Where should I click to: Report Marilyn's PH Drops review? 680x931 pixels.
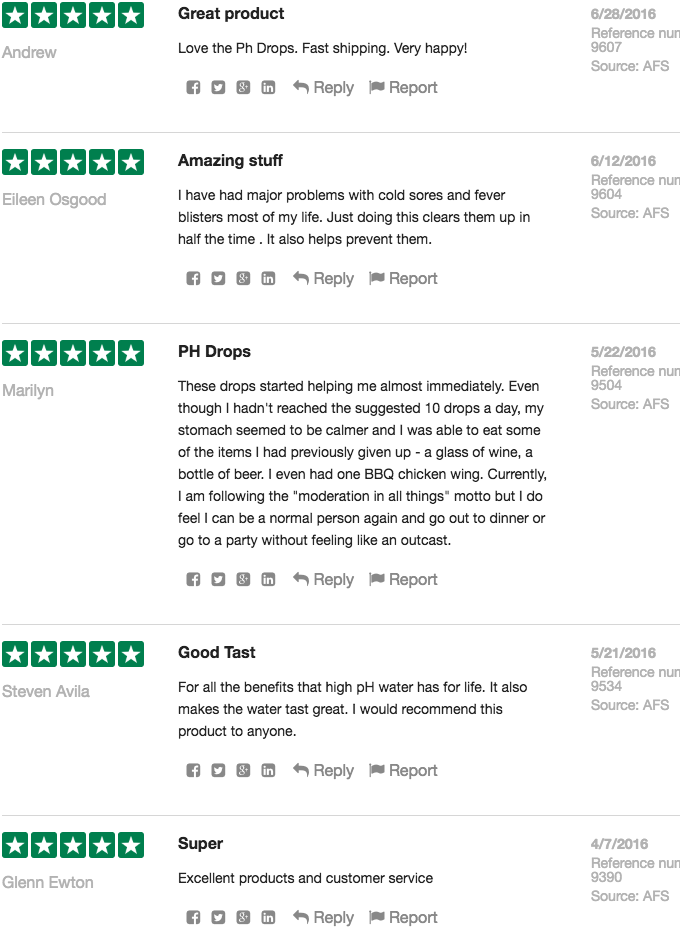(403, 580)
